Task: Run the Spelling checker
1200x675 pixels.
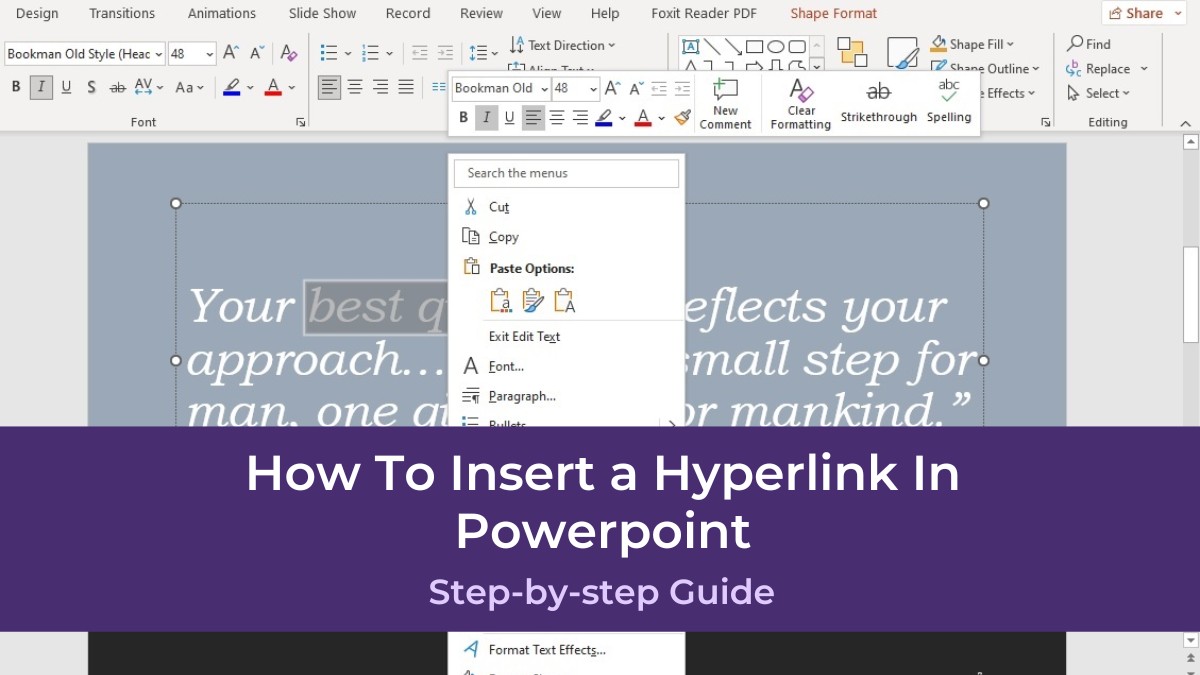Action: (948, 103)
